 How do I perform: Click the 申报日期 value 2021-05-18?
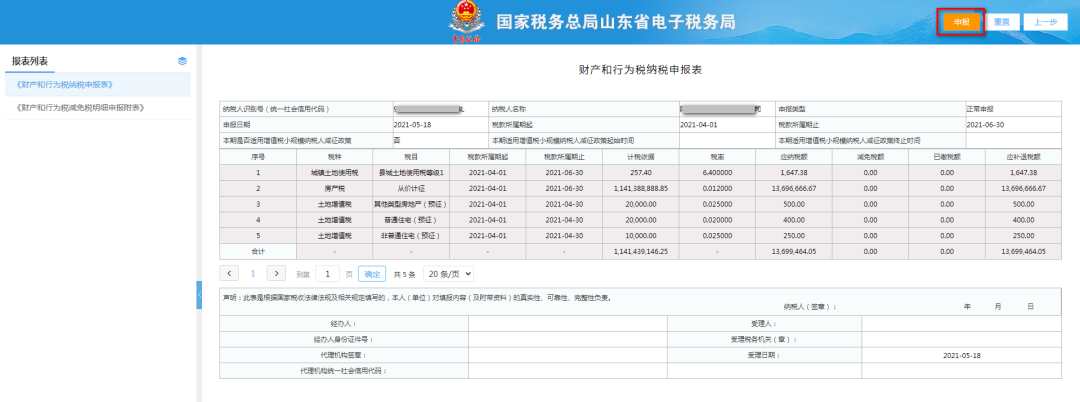click(x=412, y=125)
